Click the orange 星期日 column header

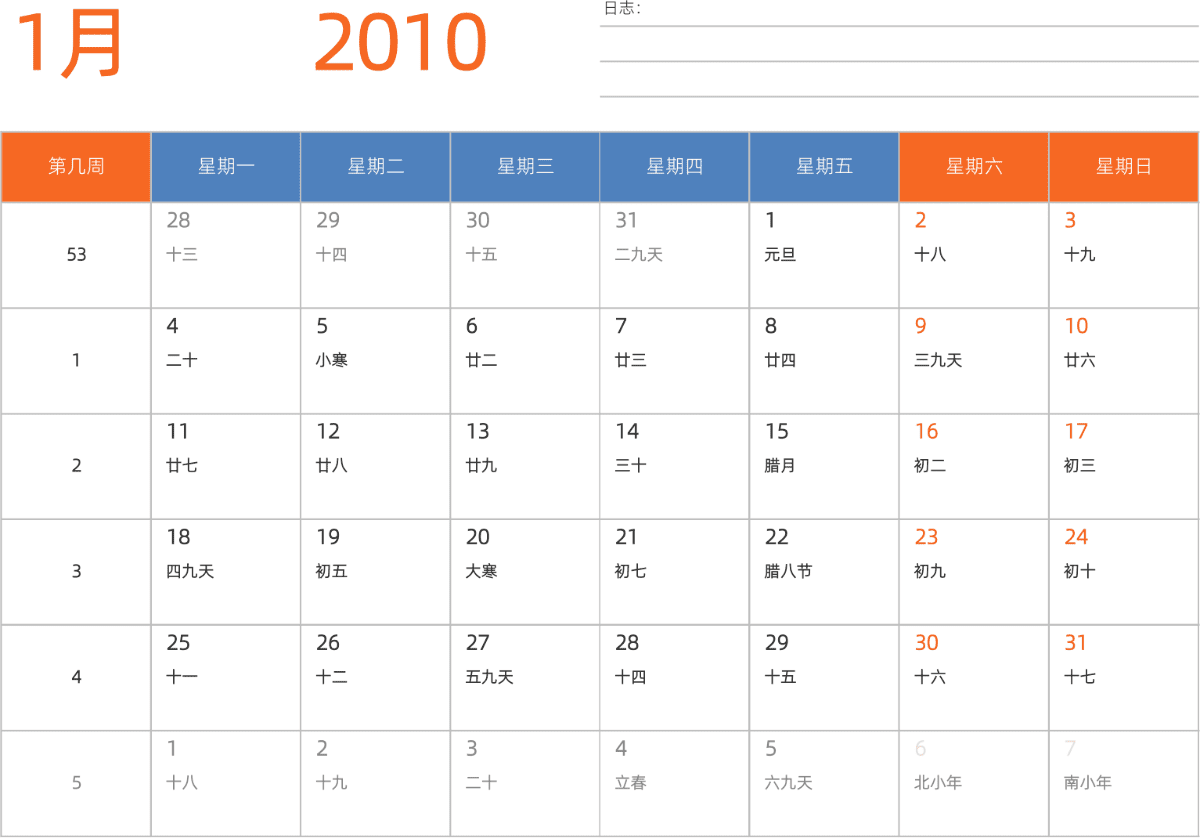(x=1124, y=167)
